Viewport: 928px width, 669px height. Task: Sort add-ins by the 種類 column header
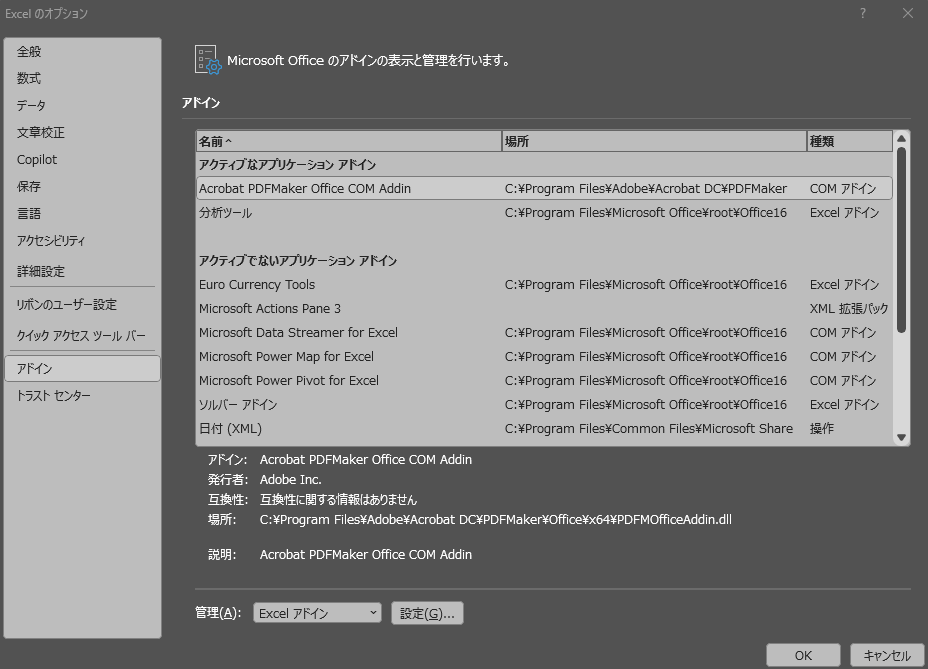tap(849, 141)
